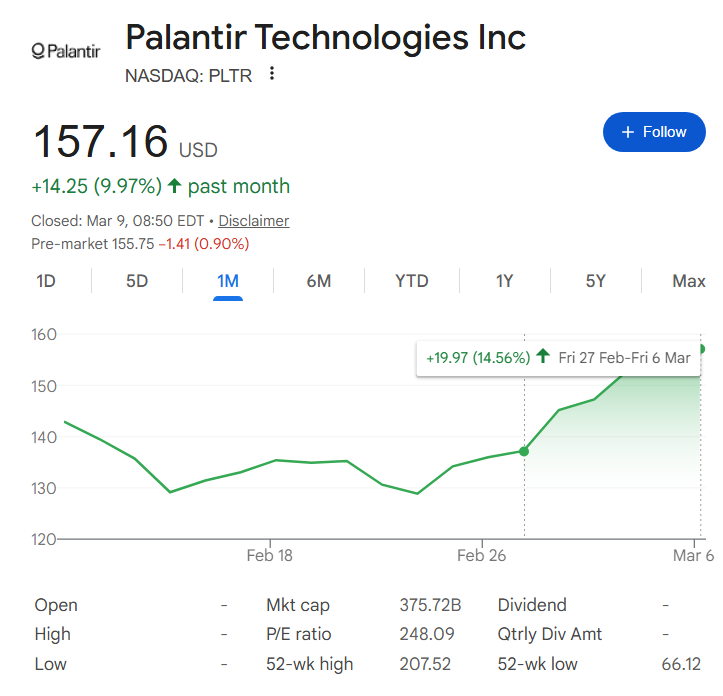
Task: Switch to the 1D chart range
Action: (46, 281)
